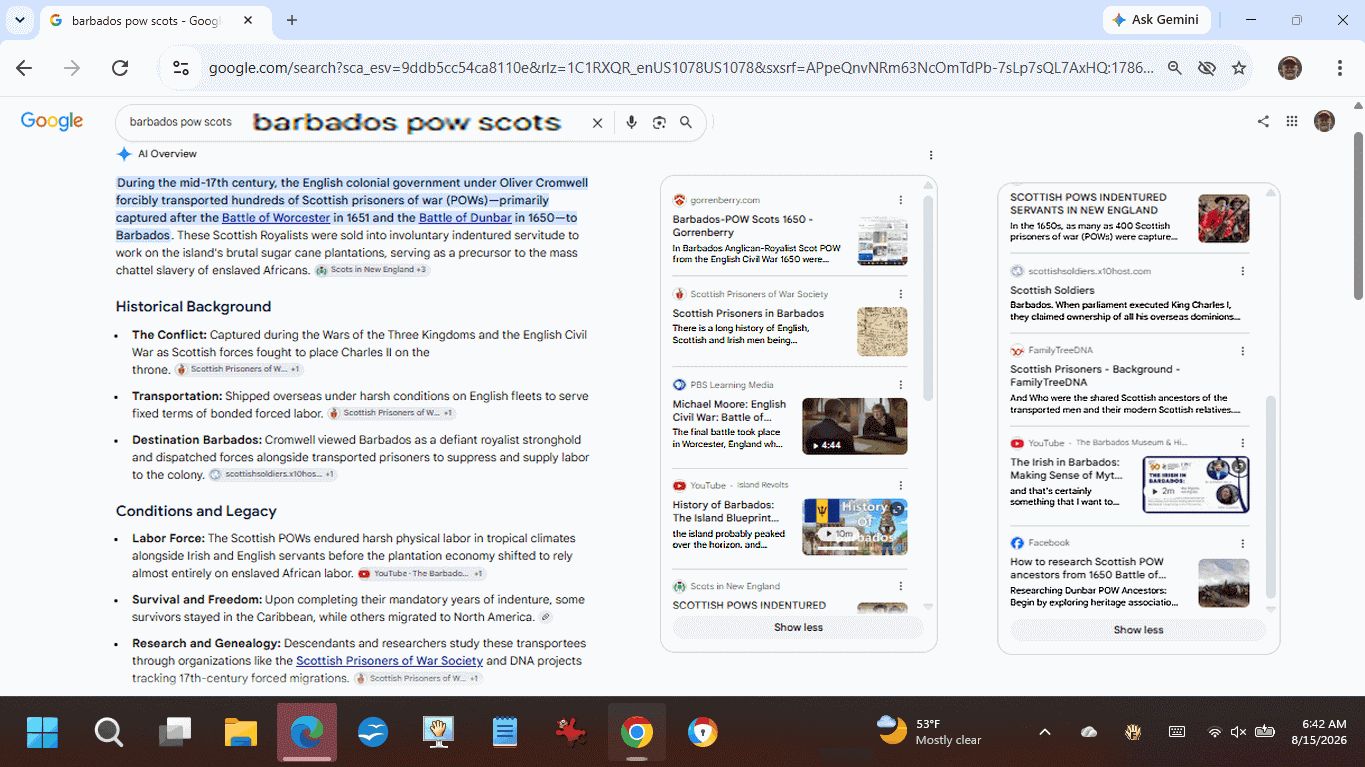Submit search using the magnifier icon
This screenshot has height=767, width=1365.
[686, 122]
